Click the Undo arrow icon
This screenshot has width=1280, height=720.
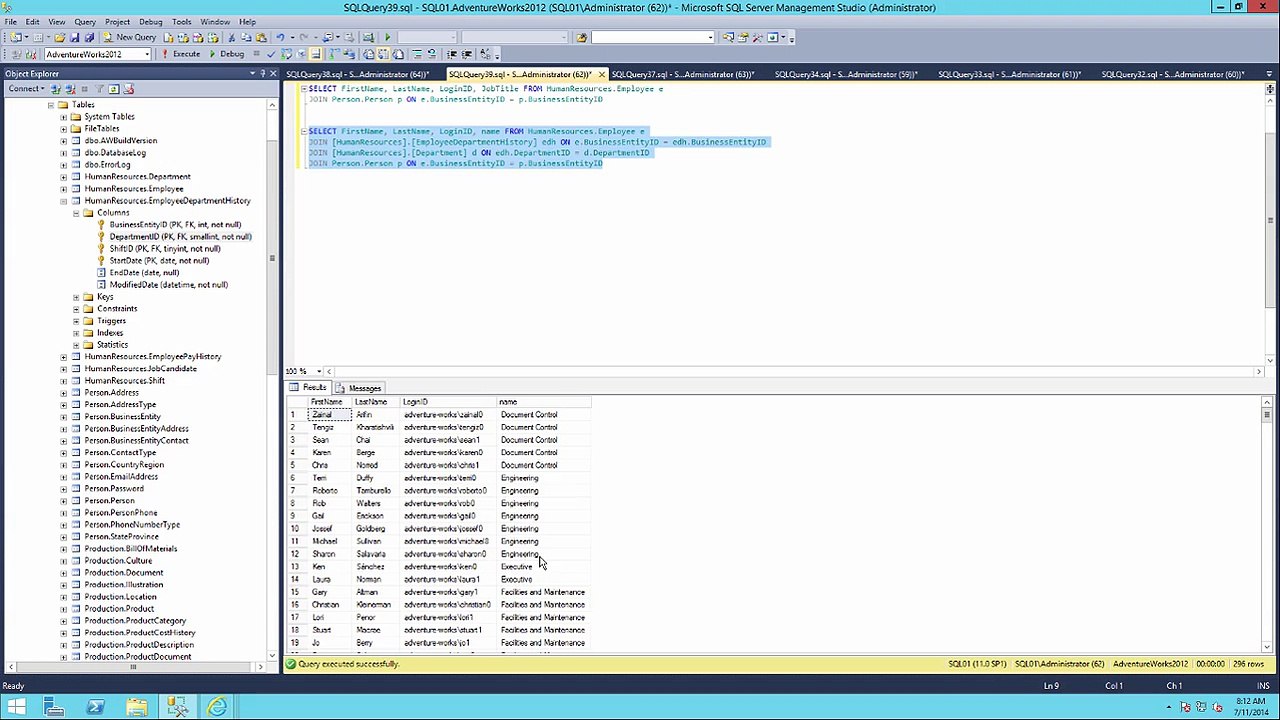click(x=280, y=37)
